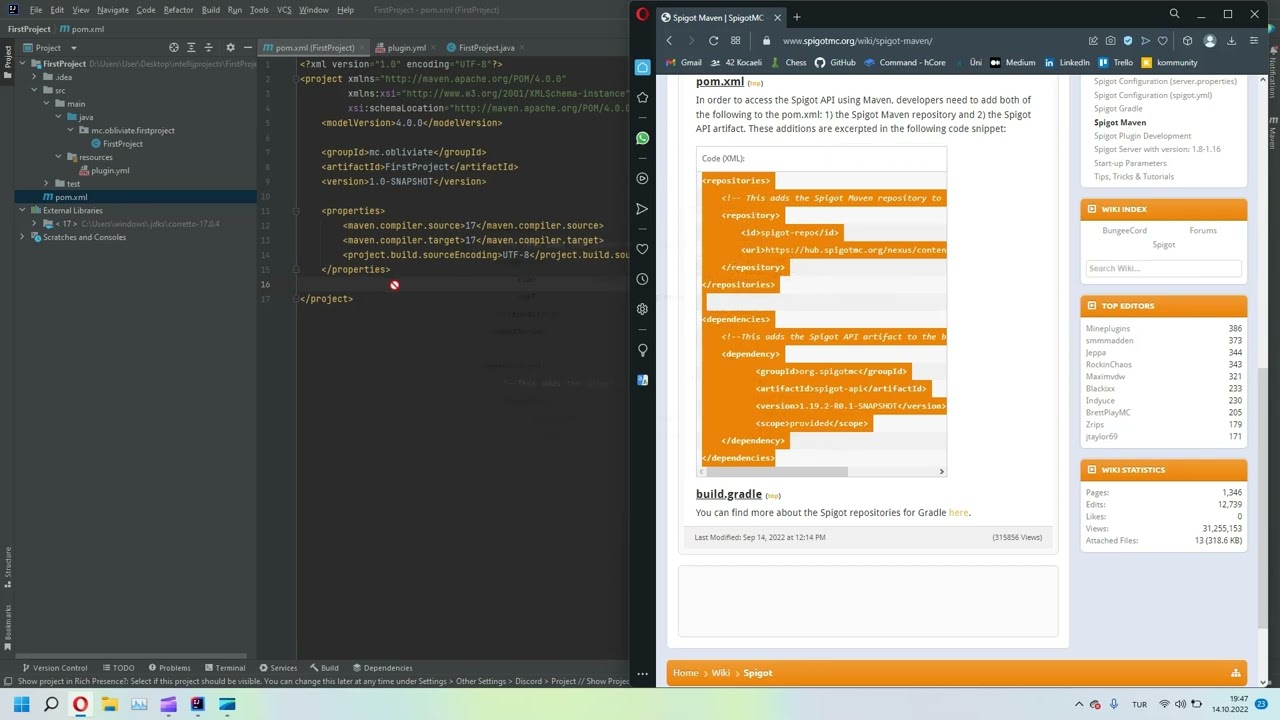Go back in the Opera browser
This screenshot has height=720, width=1280.
click(669, 41)
